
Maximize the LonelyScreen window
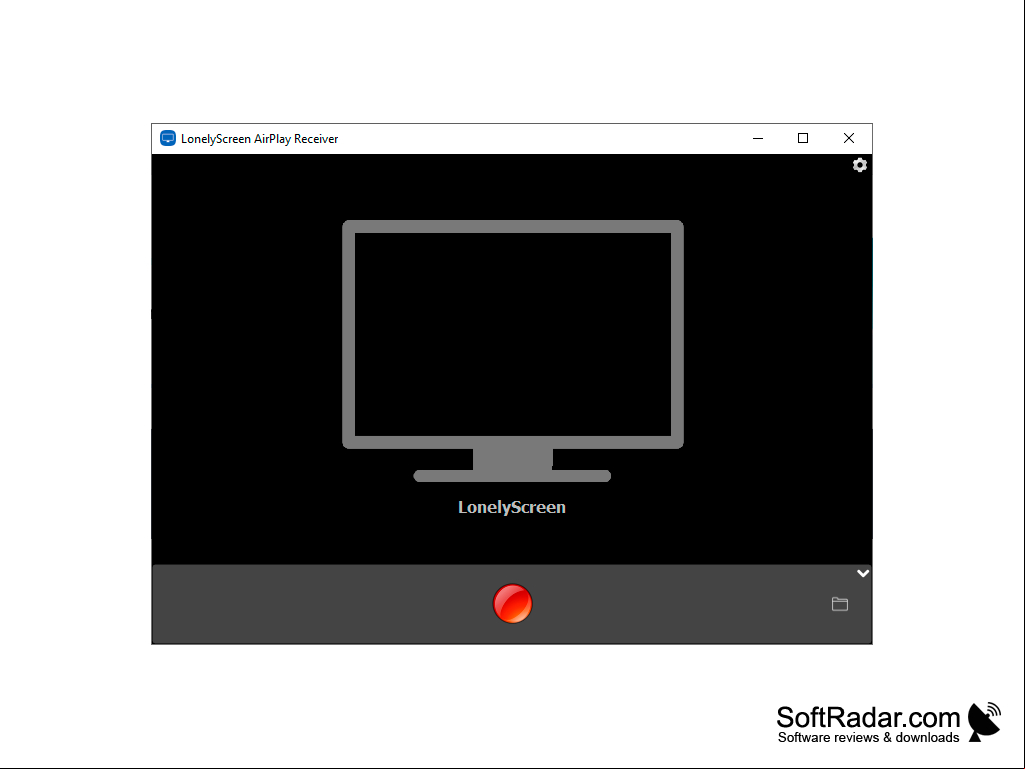click(x=803, y=138)
